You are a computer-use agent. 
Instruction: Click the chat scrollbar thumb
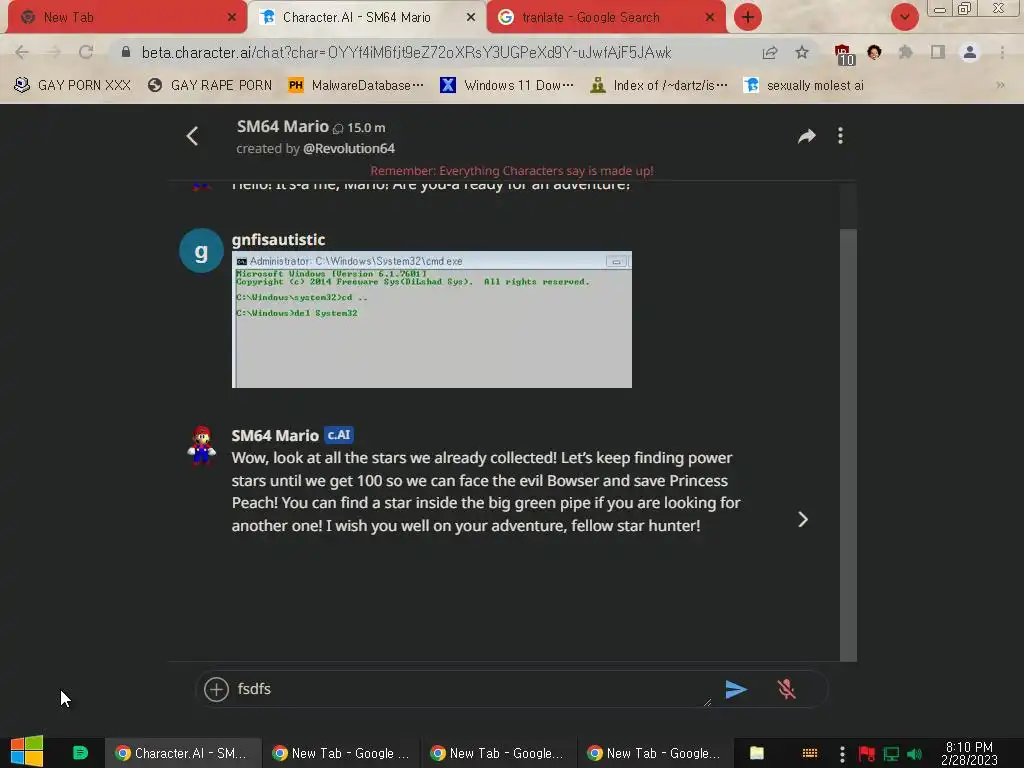848,444
